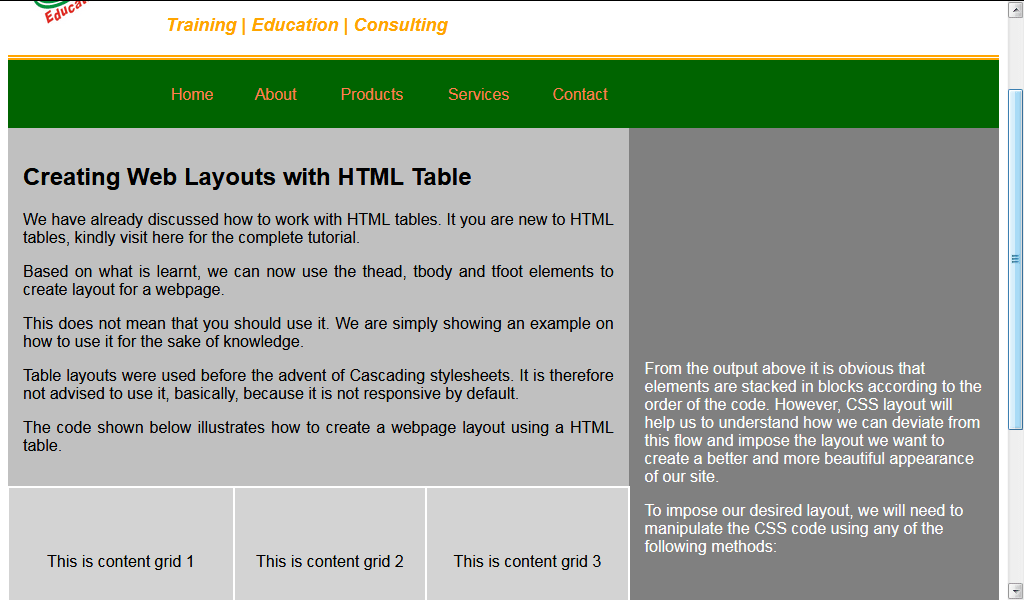
Task: Click the browser scrollbar up arrow
Action: click(1013, 10)
